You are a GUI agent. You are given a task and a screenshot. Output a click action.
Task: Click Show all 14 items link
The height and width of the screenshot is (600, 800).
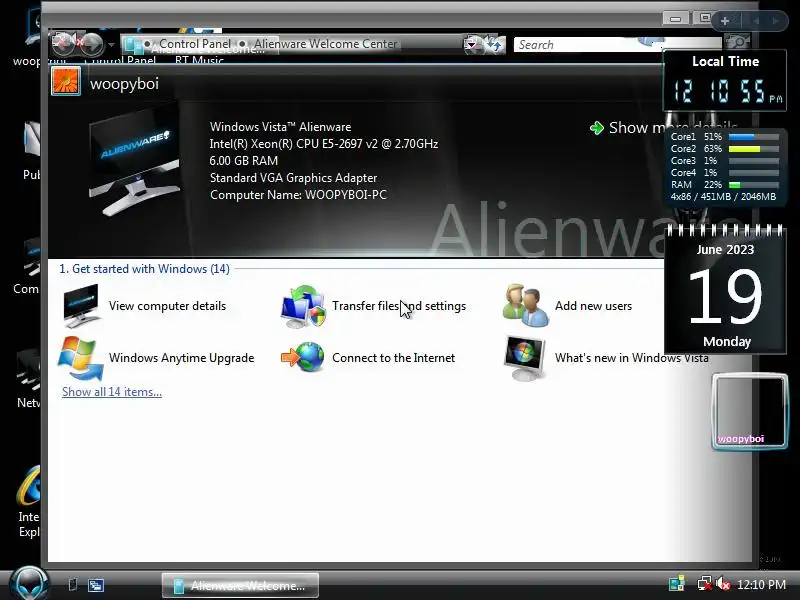click(112, 392)
